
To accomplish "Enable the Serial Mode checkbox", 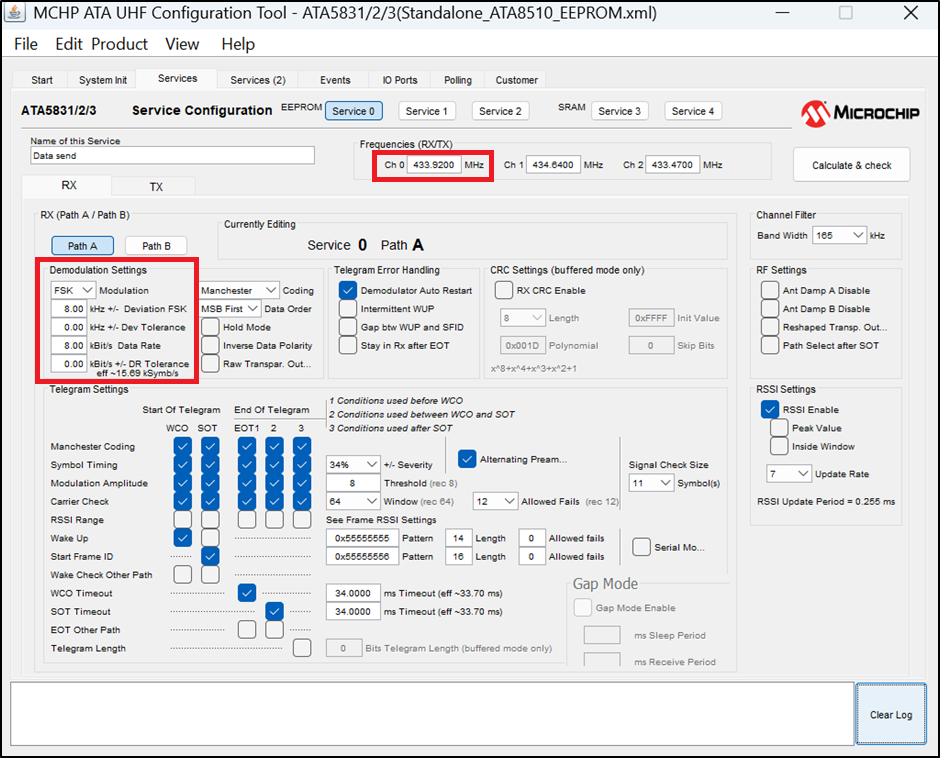I will point(641,547).
